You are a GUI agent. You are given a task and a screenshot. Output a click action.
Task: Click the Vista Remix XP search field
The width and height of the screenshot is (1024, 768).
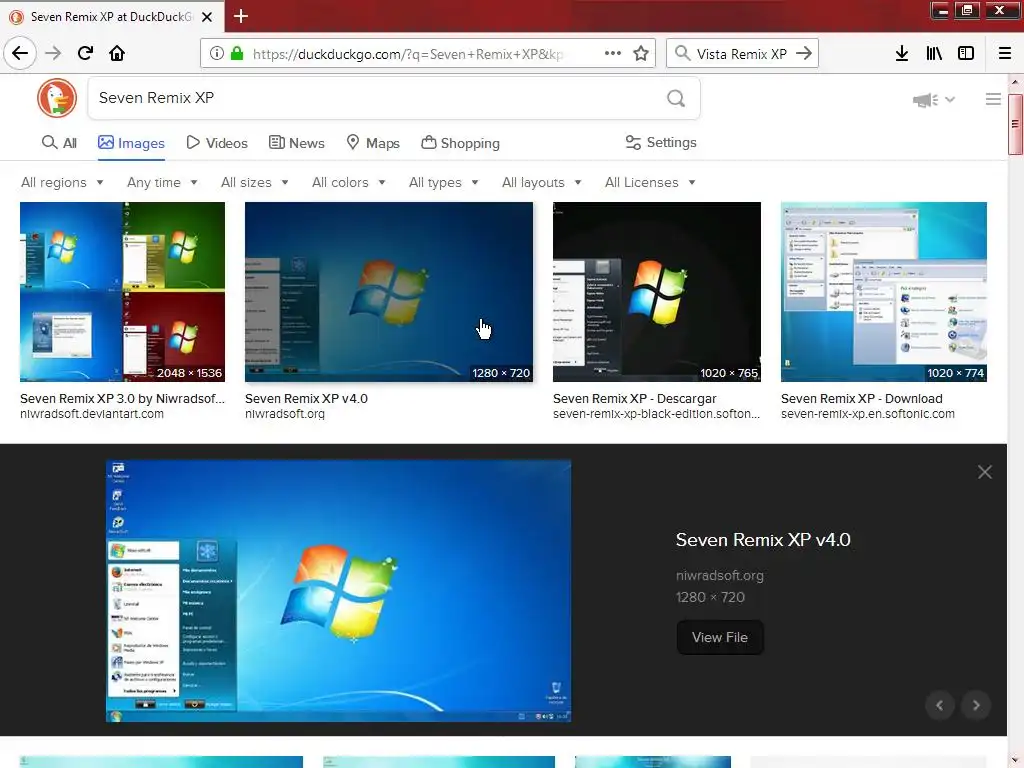tap(742, 54)
